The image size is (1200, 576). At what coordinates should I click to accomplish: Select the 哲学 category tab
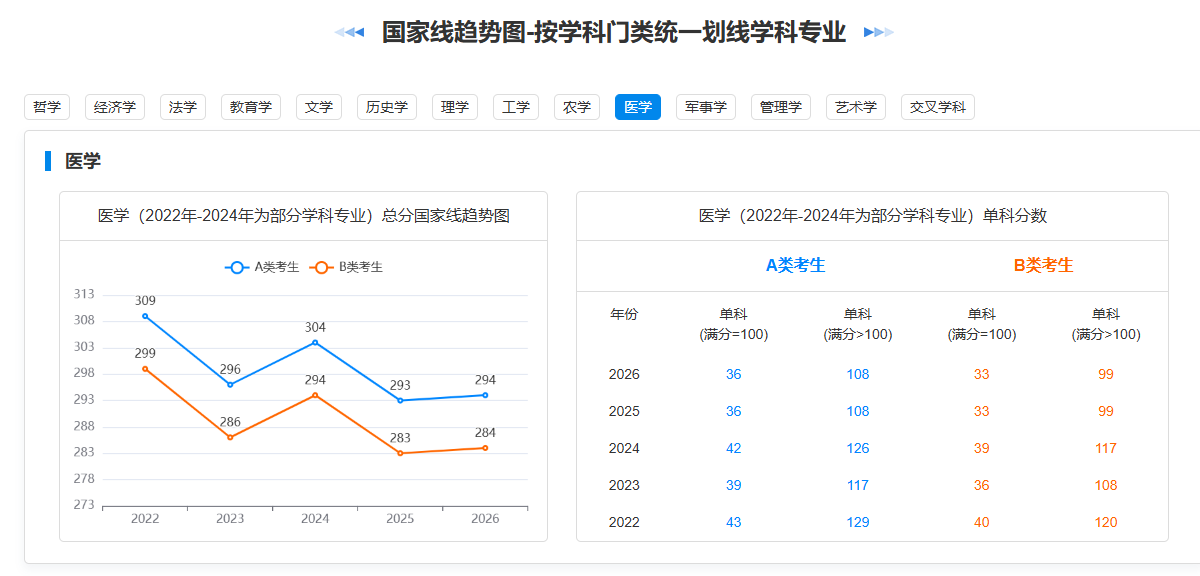pyautogui.click(x=47, y=107)
